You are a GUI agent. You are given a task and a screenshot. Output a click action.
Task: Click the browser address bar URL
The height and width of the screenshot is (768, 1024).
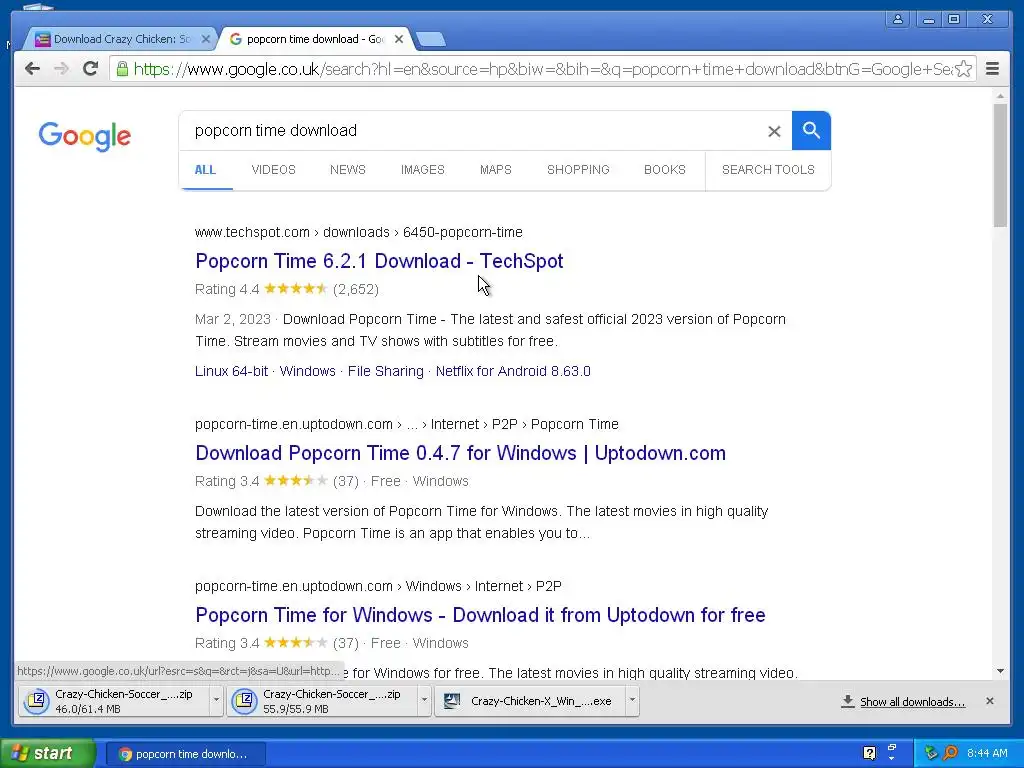point(542,69)
